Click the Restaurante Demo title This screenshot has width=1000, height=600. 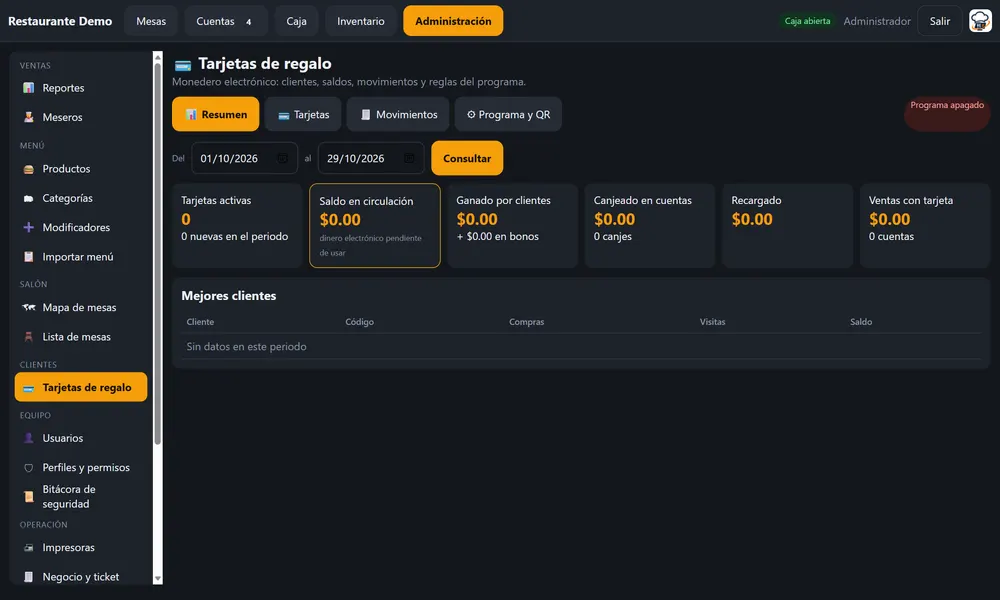(x=60, y=21)
